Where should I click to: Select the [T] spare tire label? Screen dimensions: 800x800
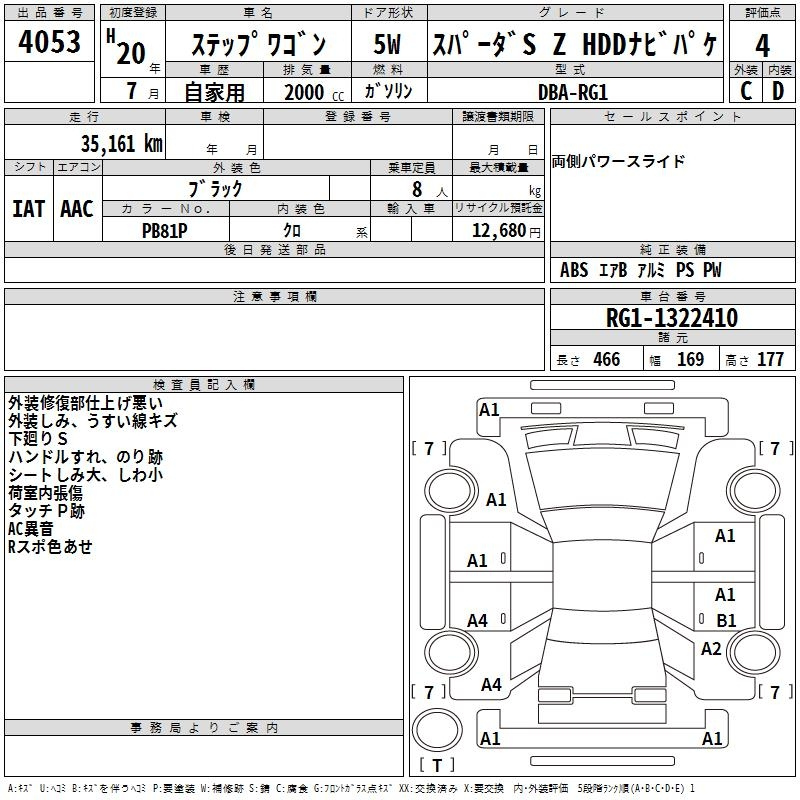437,765
